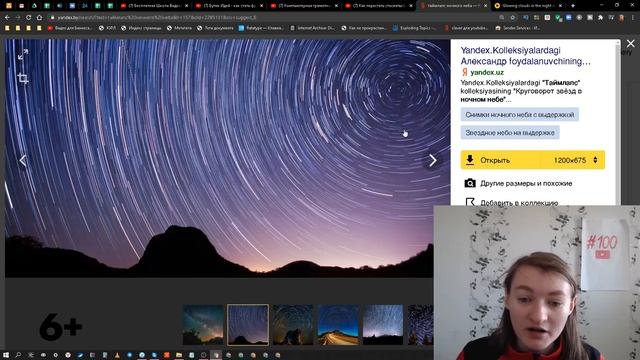Reload the current page
640x360 pixels.
pos(29,18)
